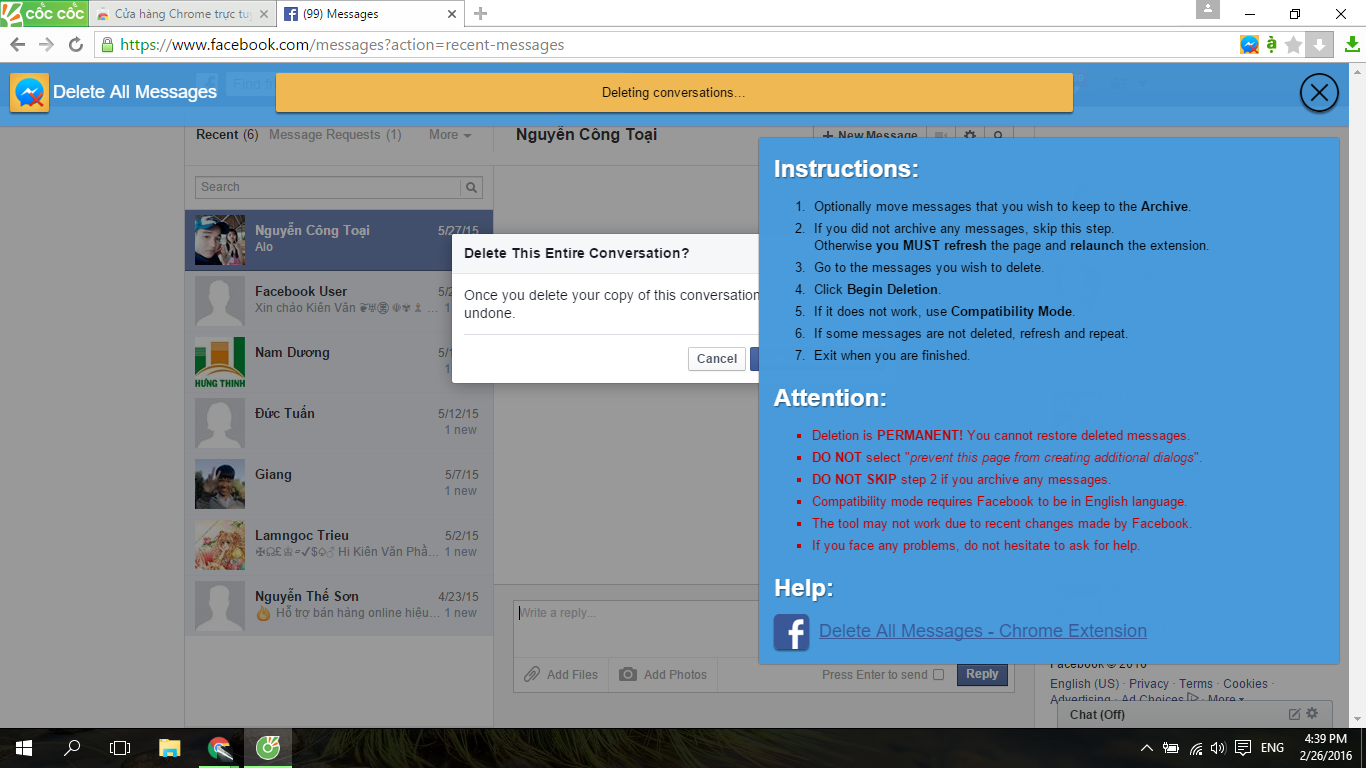Image resolution: width=1366 pixels, height=768 pixels.
Task: Close the Delete All Messages overlay
Action: pyautogui.click(x=1319, y=93)
